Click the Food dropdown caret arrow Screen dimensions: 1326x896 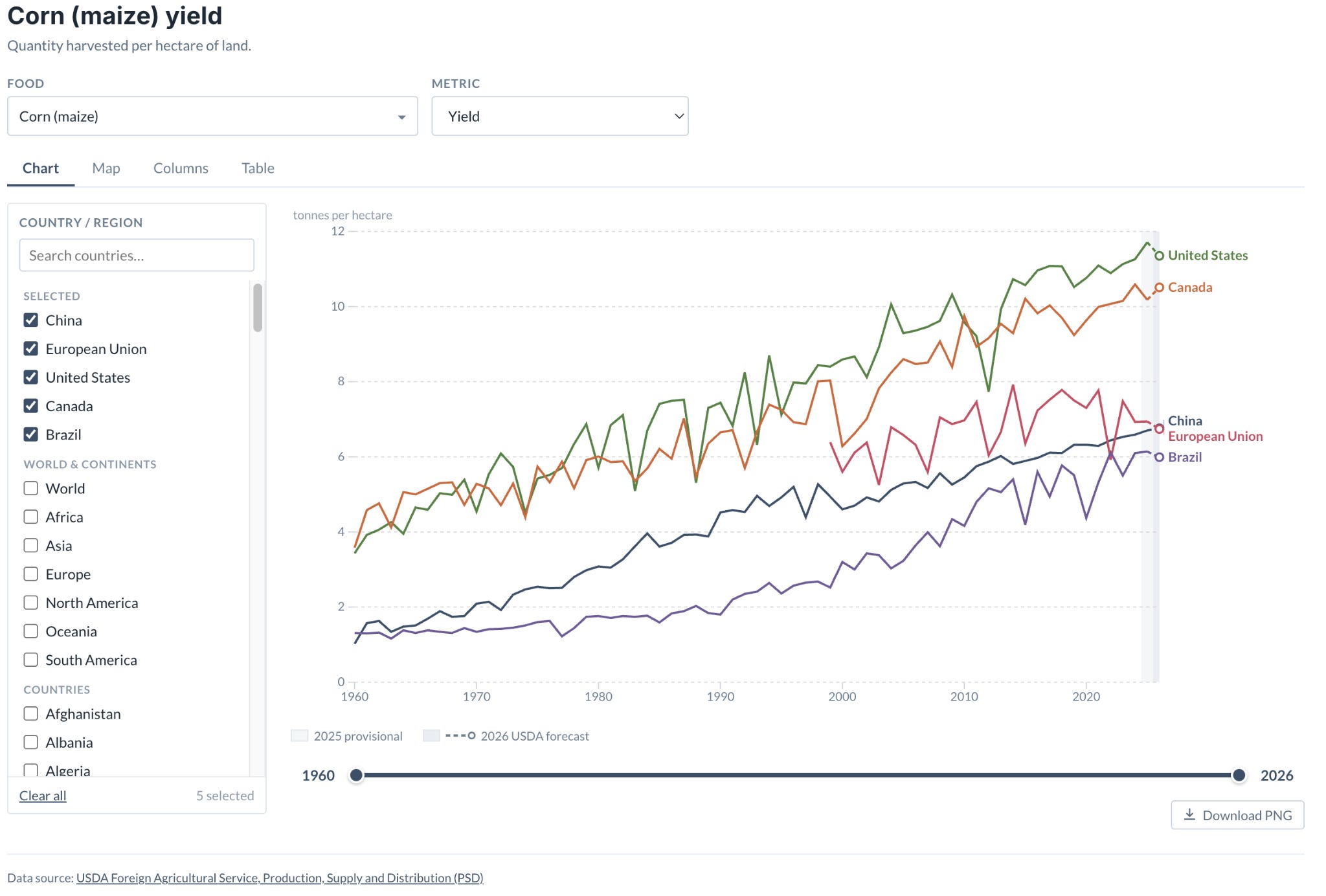[401, 117]
